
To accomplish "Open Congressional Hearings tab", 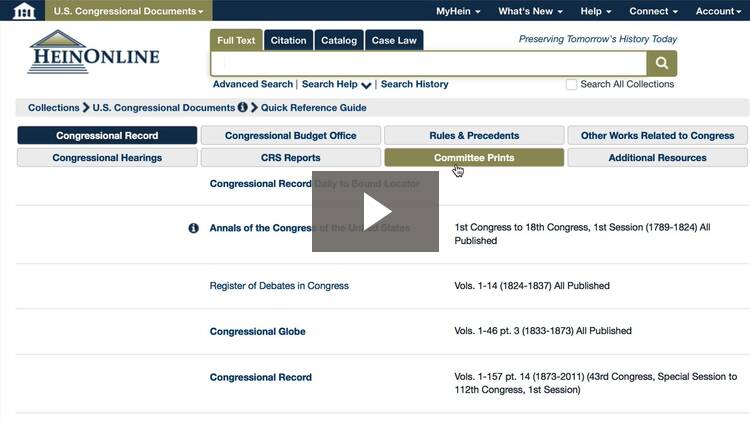I will tap(107, 157).
